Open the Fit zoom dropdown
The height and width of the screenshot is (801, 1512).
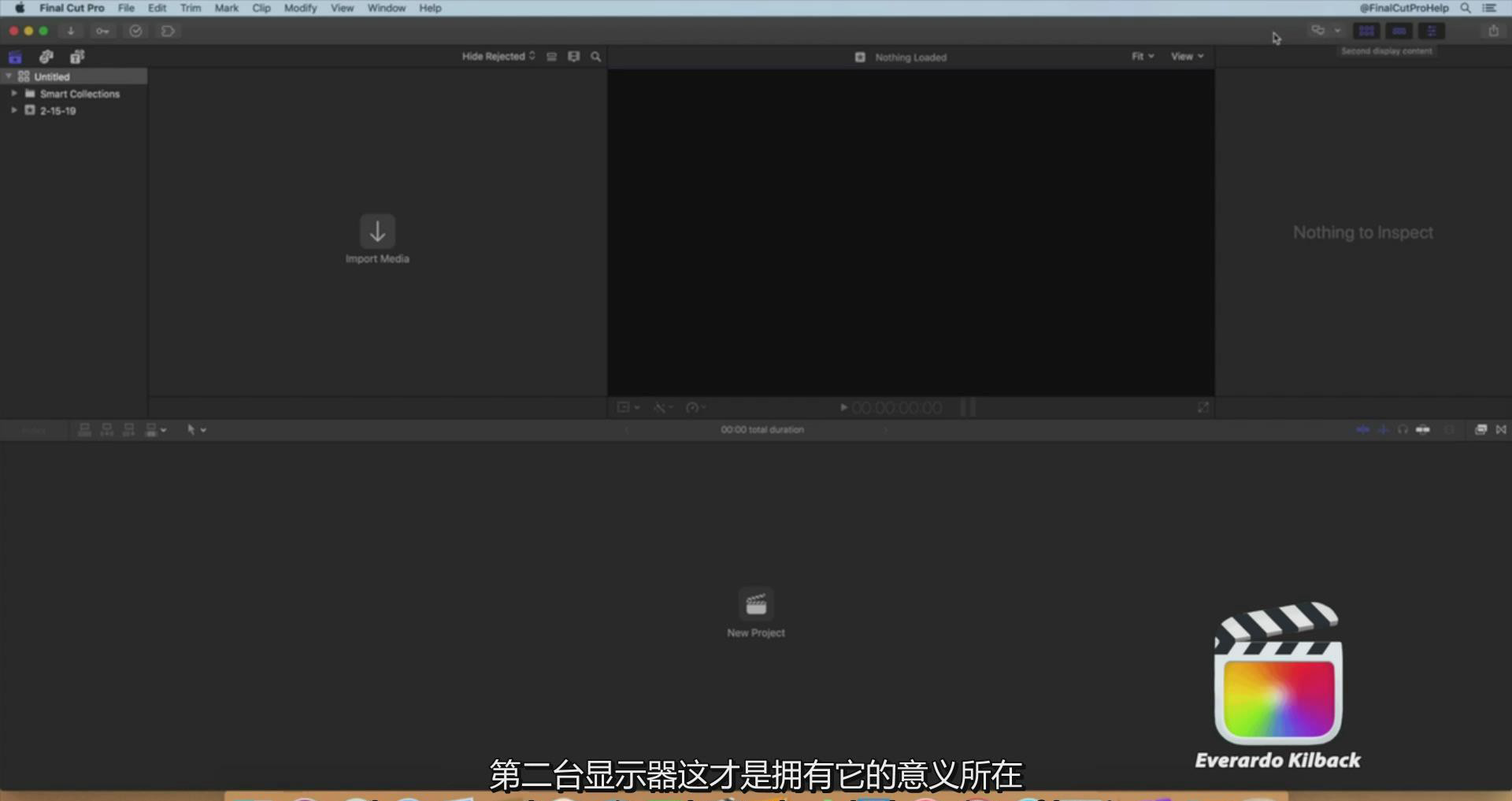[x=1143, y=56]
